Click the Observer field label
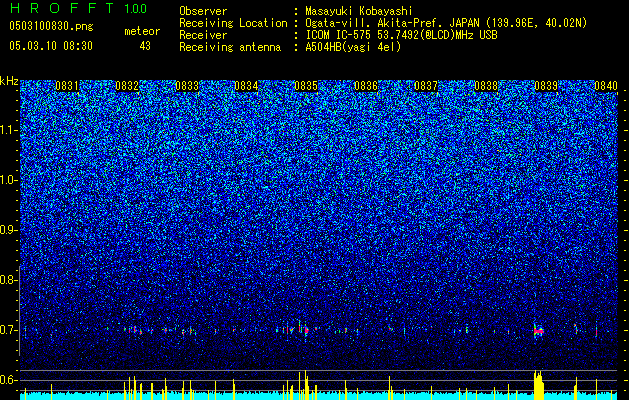This screenshot has height=400, width=629. click(203, 11)
